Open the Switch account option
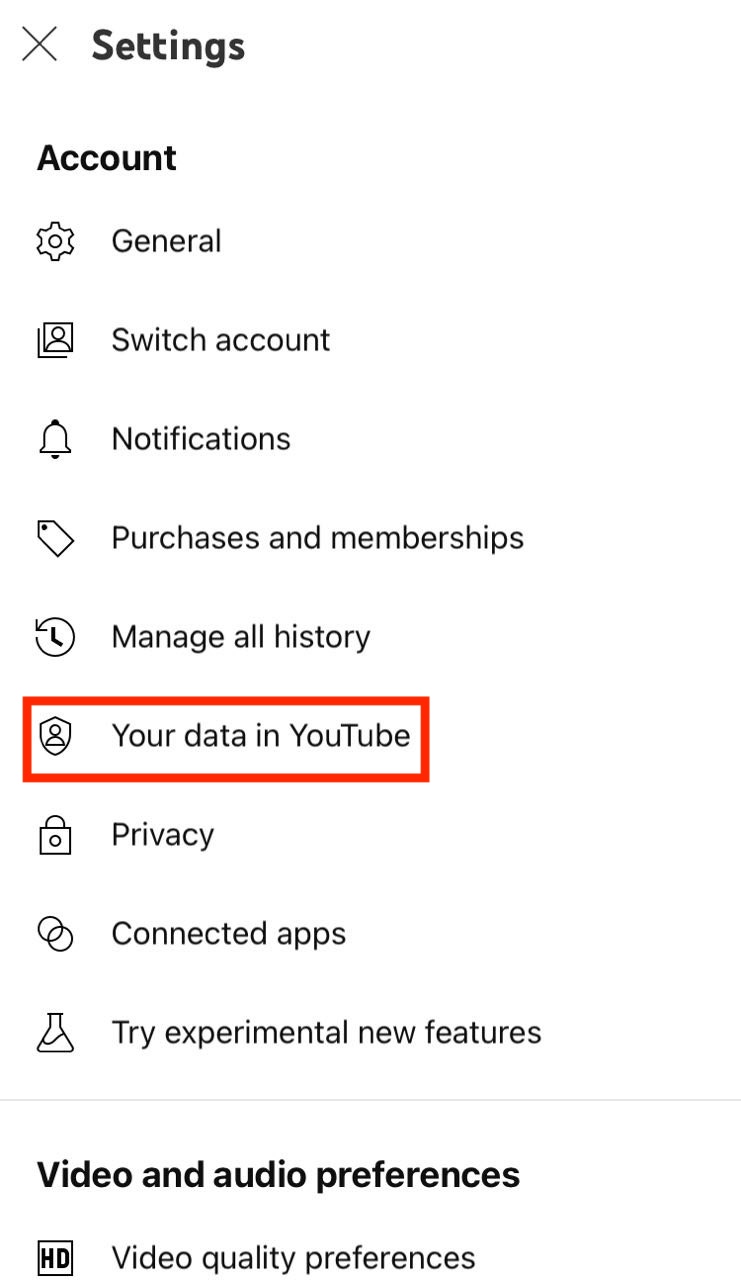Image resolution: width=741 pixels, height=1280 pixels. 221,340
